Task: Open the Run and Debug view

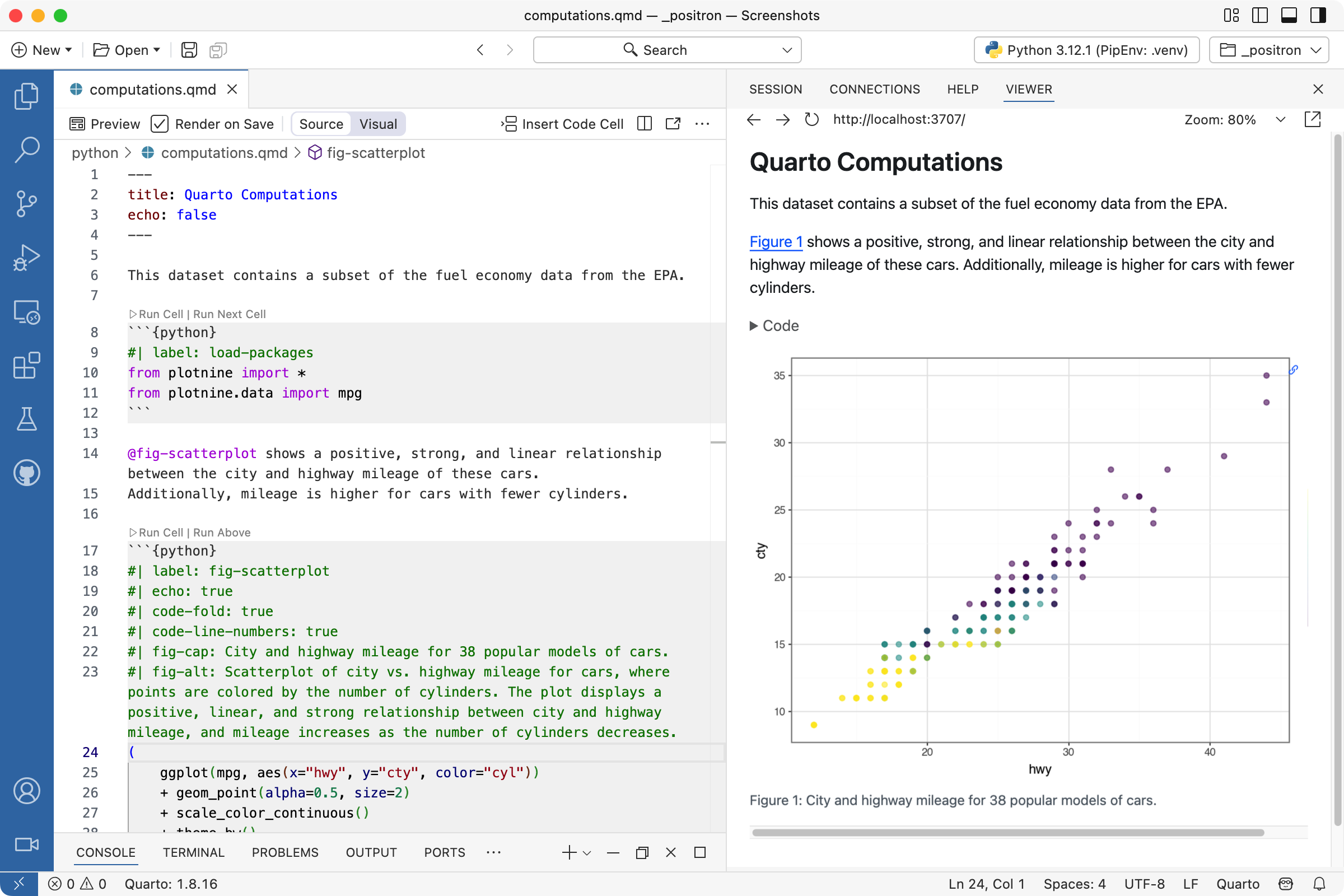Action: click(x=26, y=257)
